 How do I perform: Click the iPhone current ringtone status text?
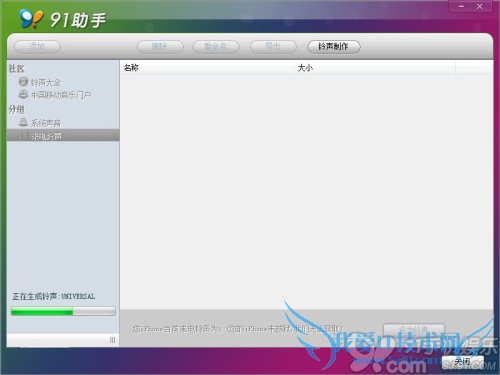tap(238, 329)
